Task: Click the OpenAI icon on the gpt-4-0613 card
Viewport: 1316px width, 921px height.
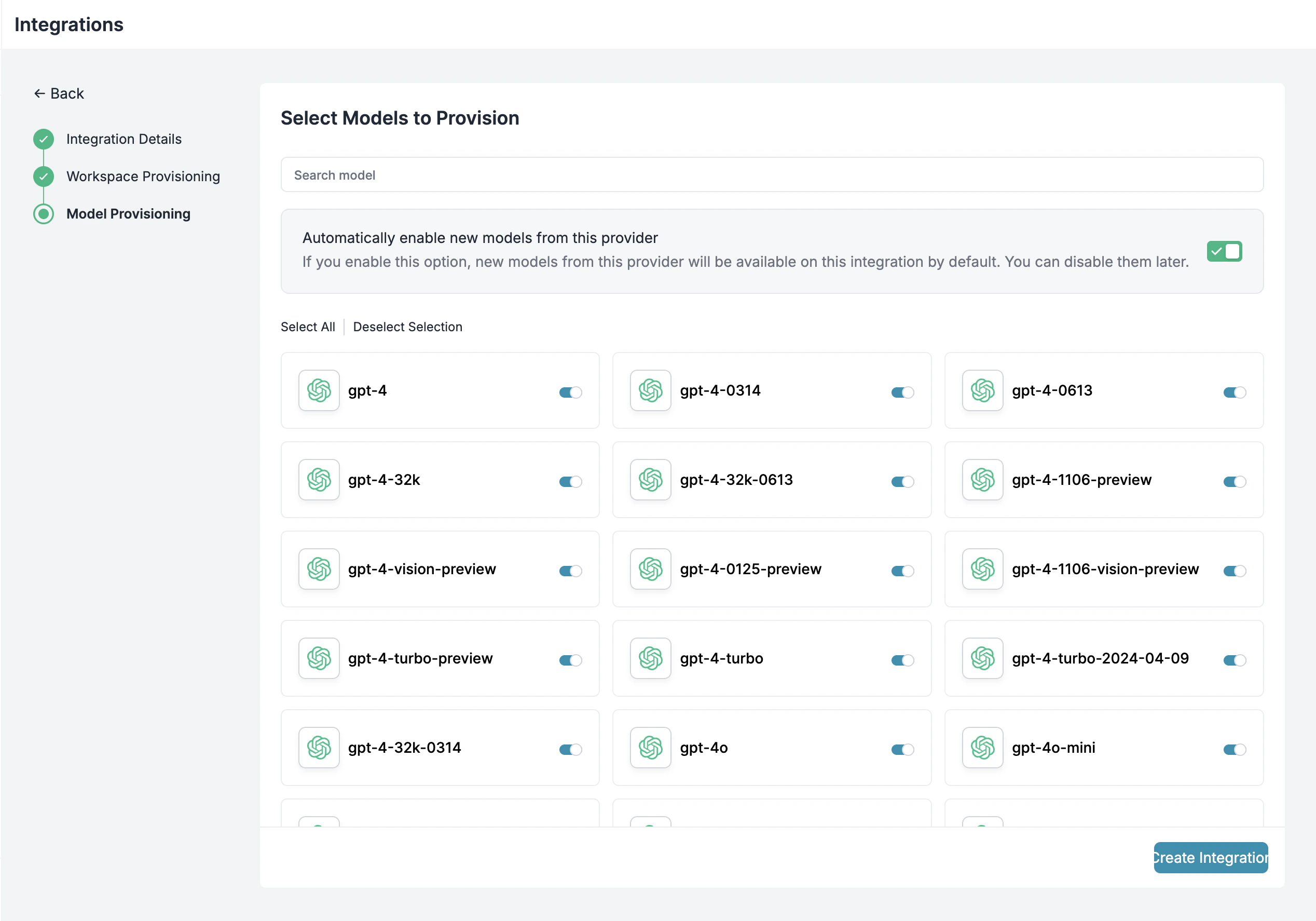Action: pyautogui.click(x=982, y=390)
